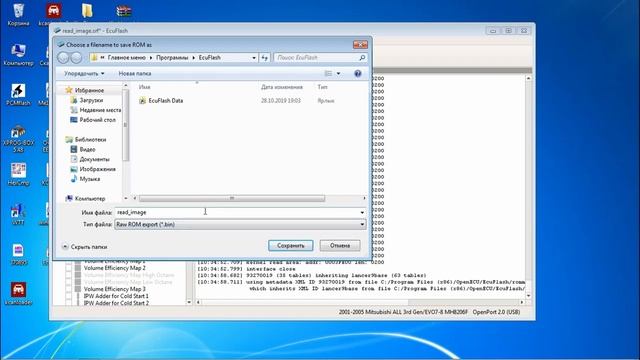Refresh the folder via address bar button

coord(264,58)
